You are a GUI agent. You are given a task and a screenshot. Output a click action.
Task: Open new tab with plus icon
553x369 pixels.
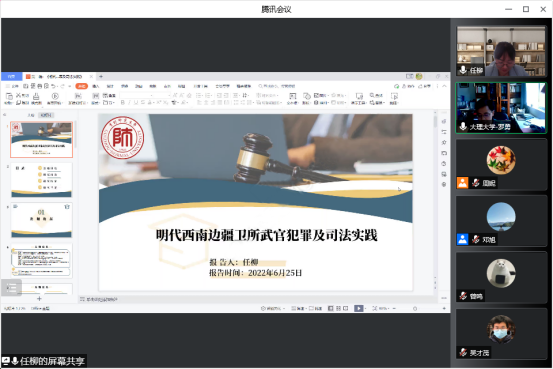click(101, 76)
